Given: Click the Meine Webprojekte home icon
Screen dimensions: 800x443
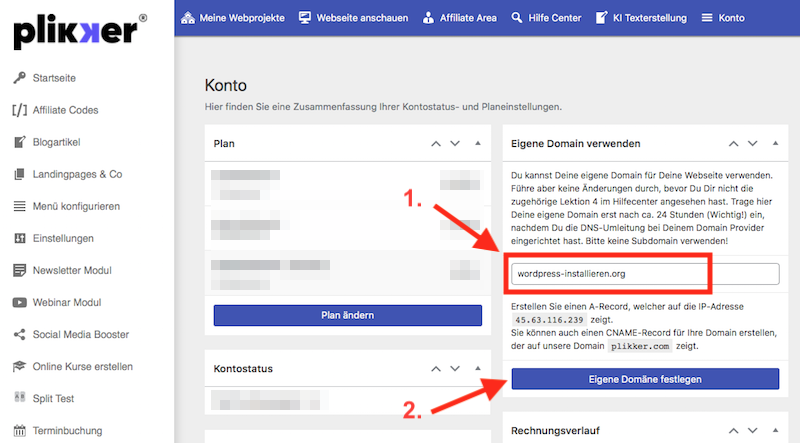Looking at the screenshot, I should point(188,18).
